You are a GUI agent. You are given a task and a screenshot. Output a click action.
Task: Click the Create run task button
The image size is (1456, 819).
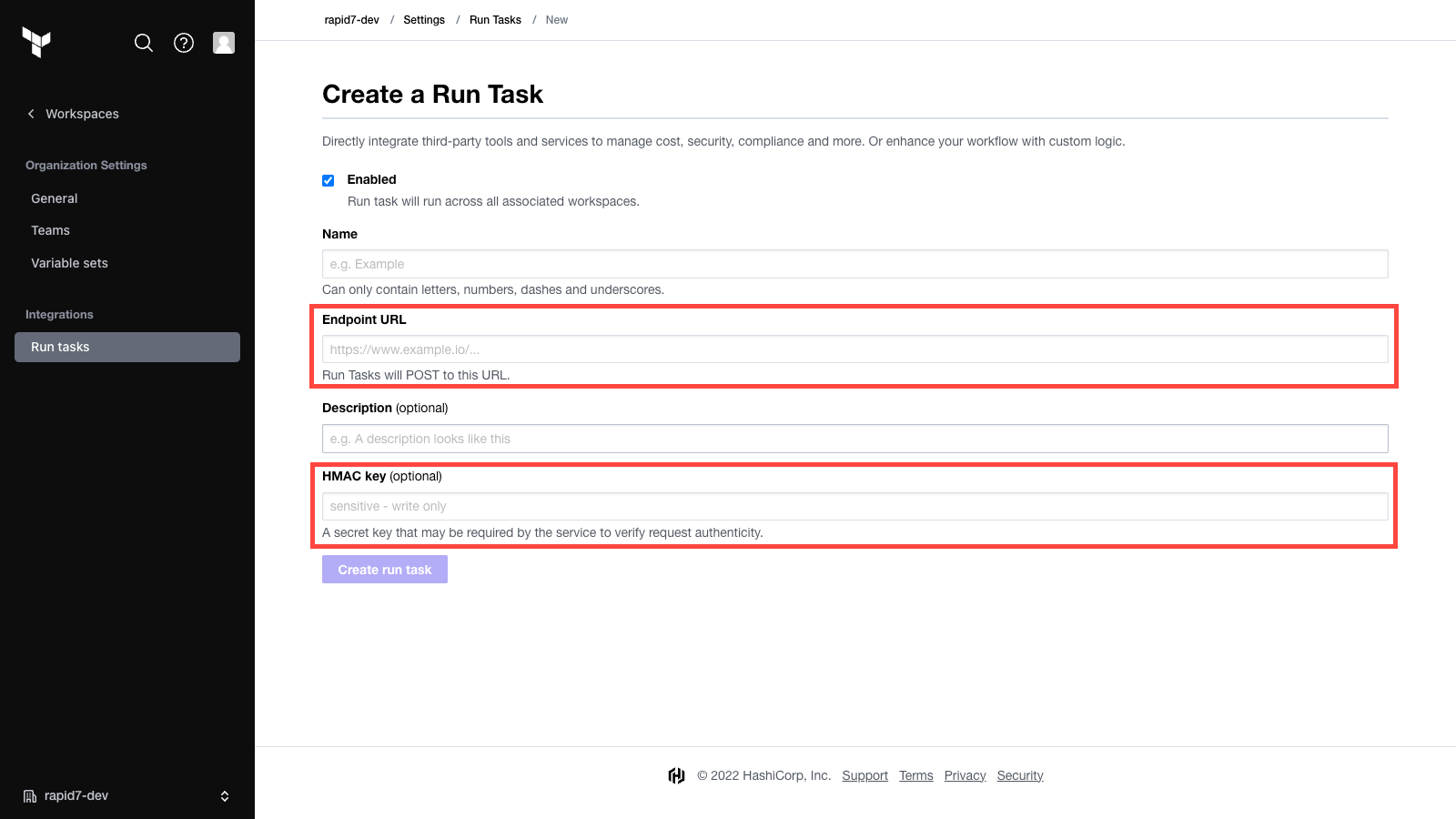click(x=385, y=570)
